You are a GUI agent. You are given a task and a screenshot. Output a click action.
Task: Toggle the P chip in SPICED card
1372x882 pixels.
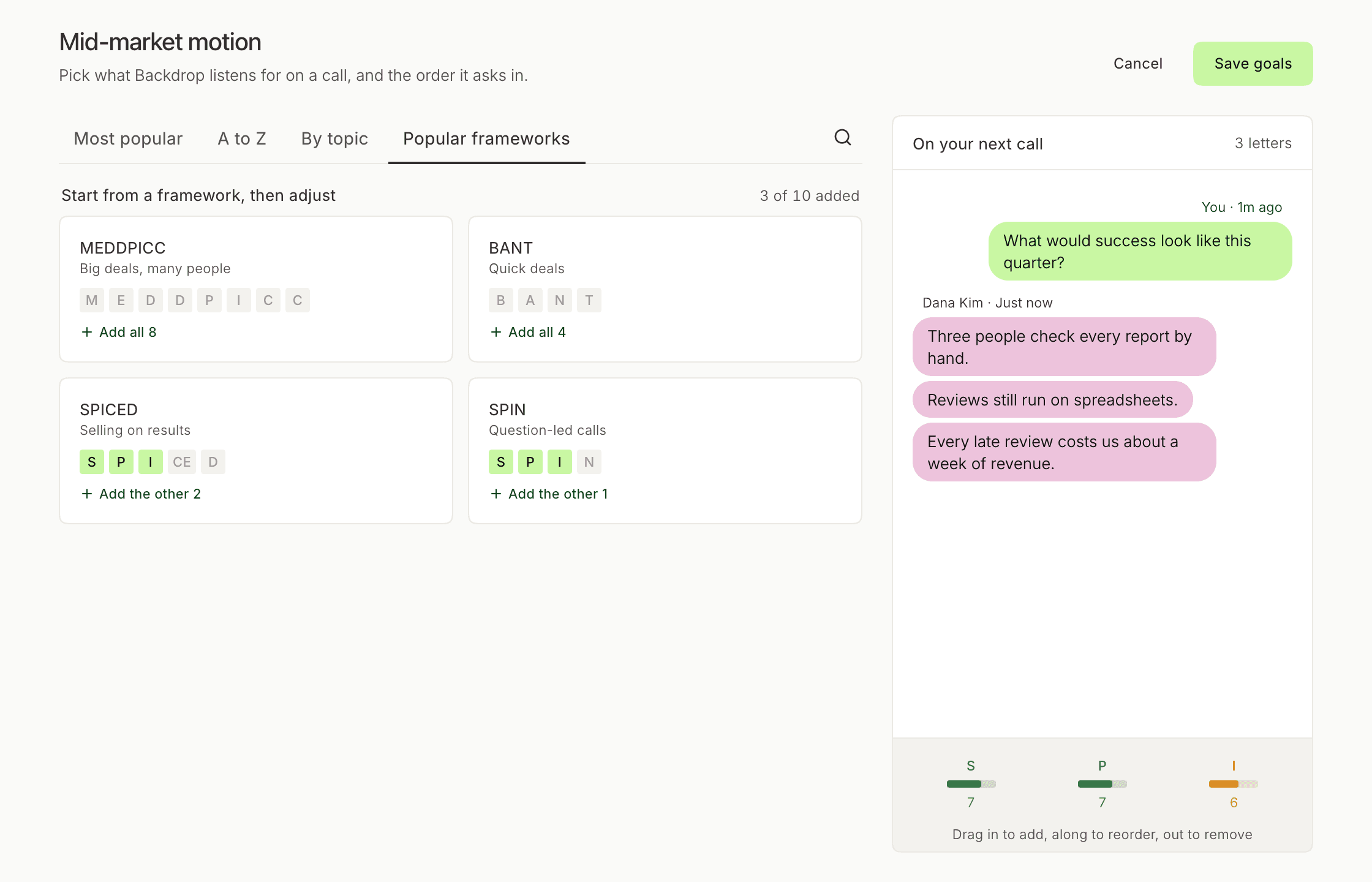pos(121,462)
